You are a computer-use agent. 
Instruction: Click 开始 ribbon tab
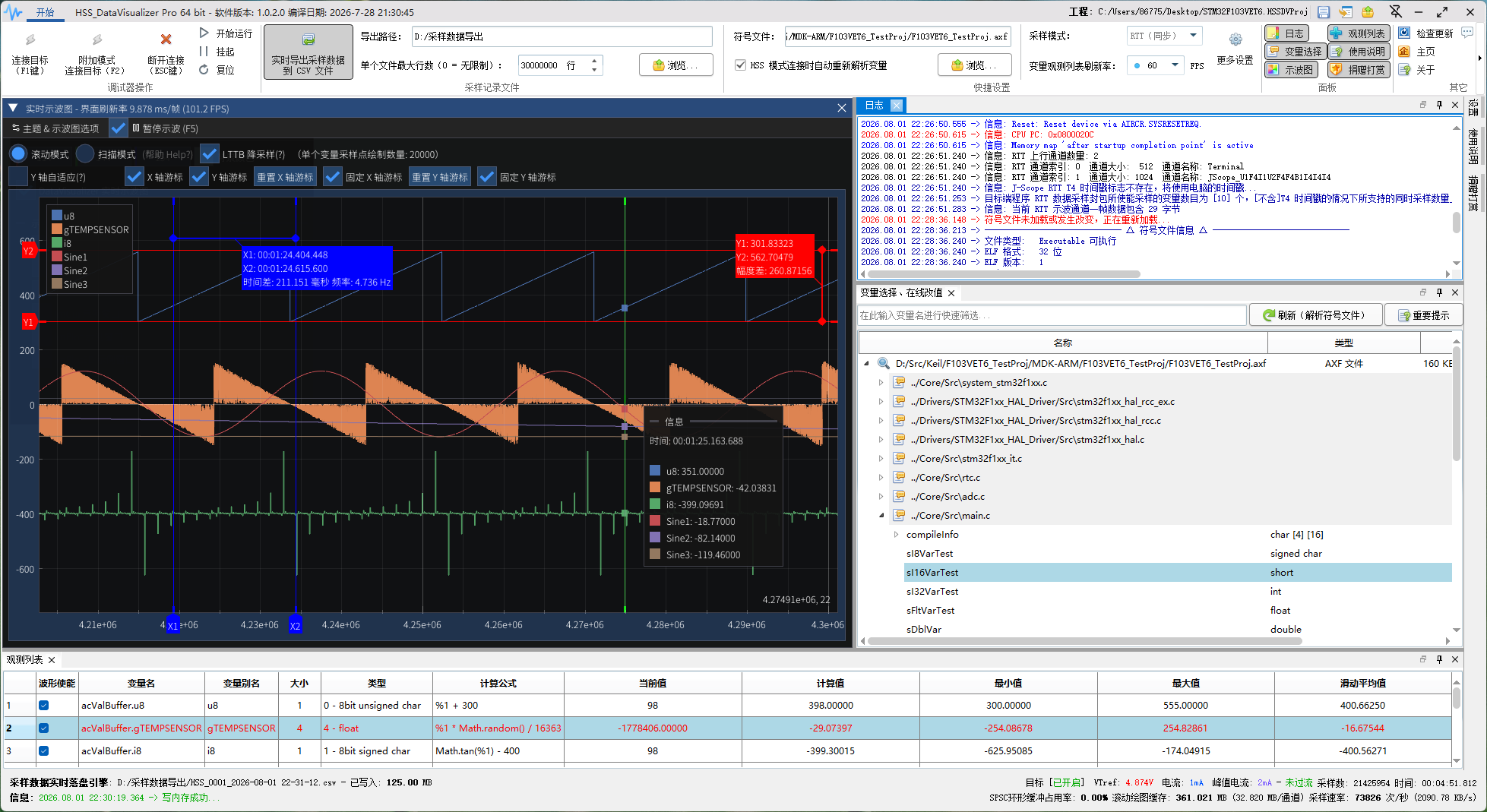pos(46,12)
